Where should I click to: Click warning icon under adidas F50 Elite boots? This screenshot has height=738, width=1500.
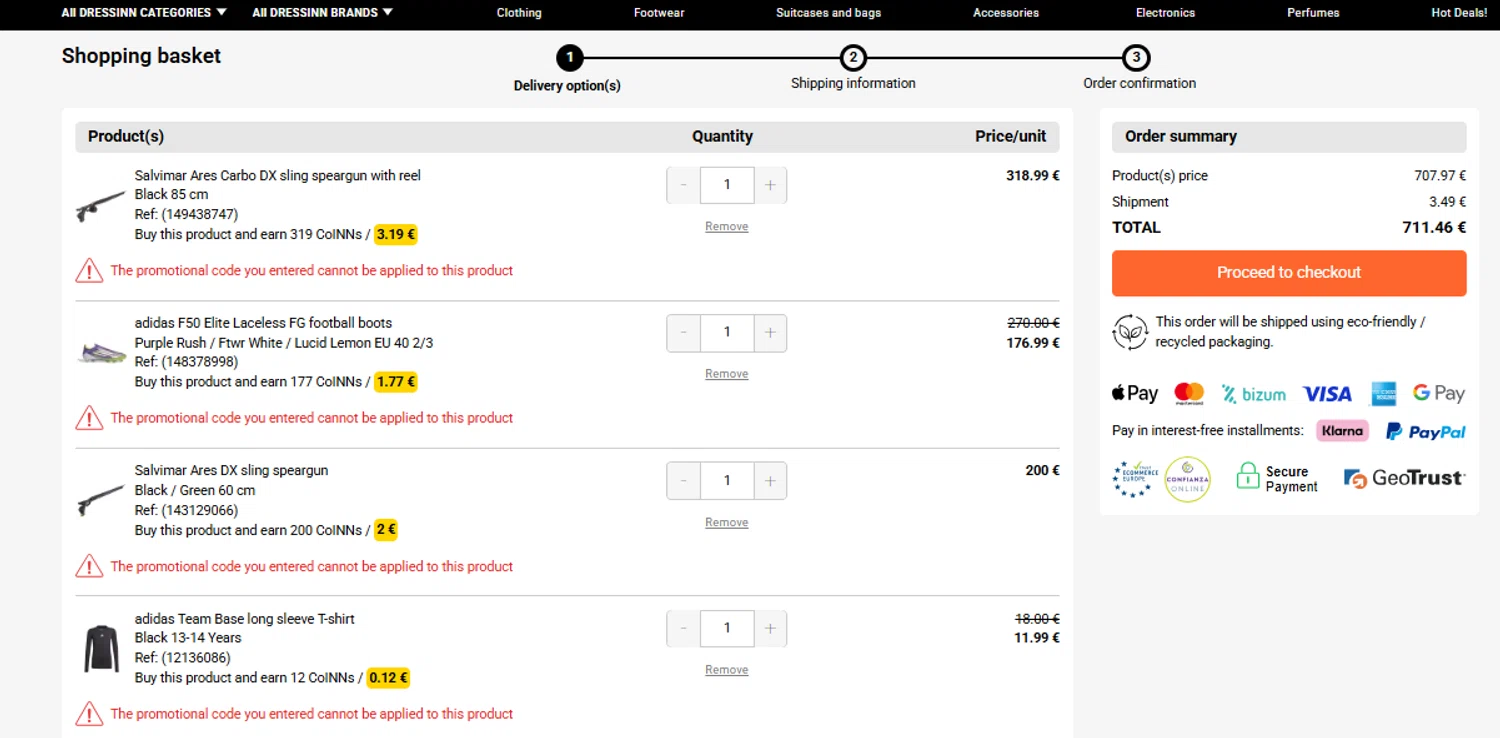pos(89,418)
